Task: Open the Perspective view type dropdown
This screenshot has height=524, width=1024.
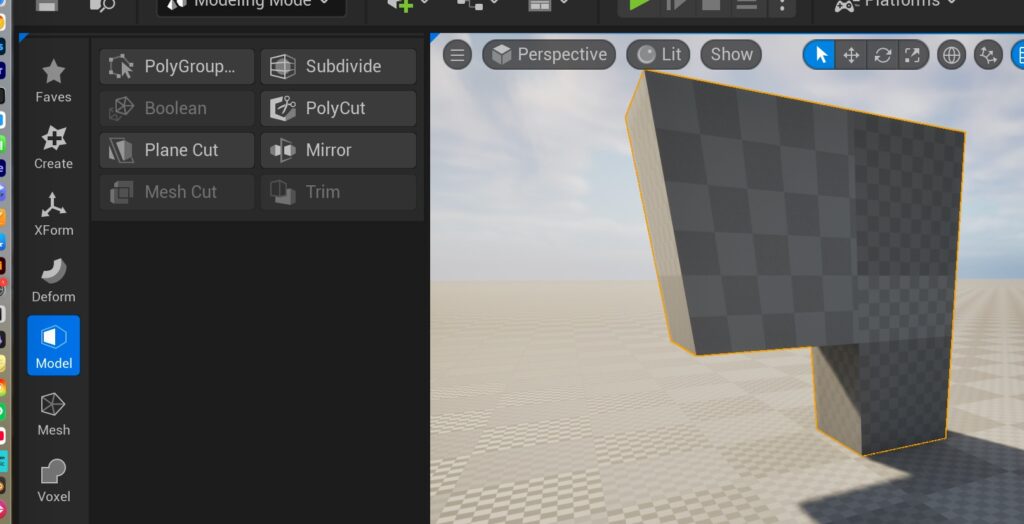Action: coord(549,55)
